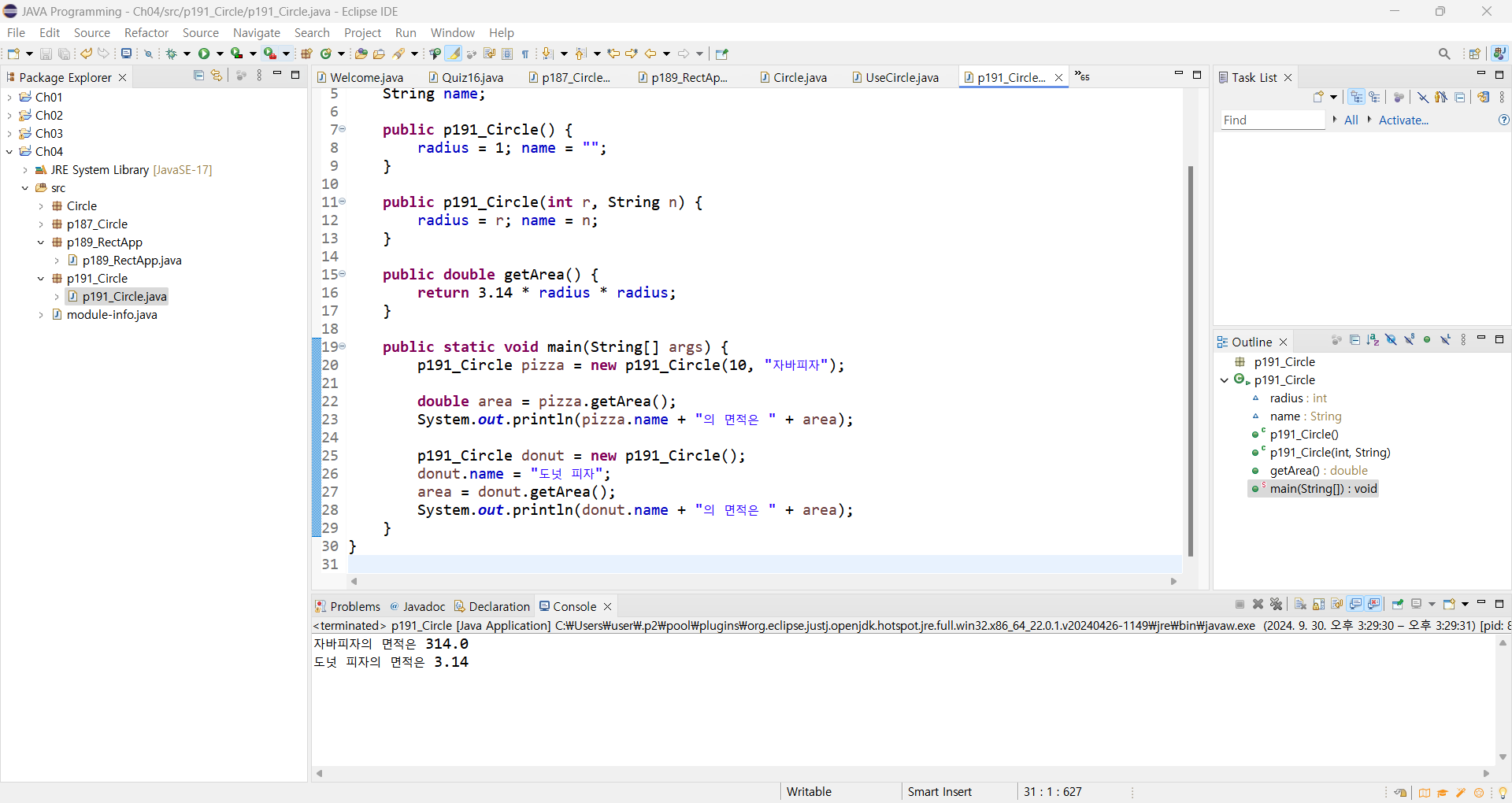Click the Coverage launch icon

pos(236,54)
